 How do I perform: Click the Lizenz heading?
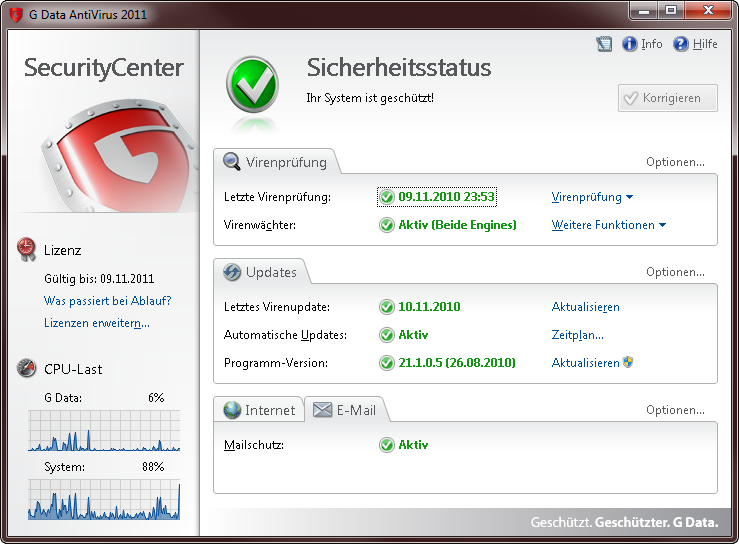(x=62, y=250)
